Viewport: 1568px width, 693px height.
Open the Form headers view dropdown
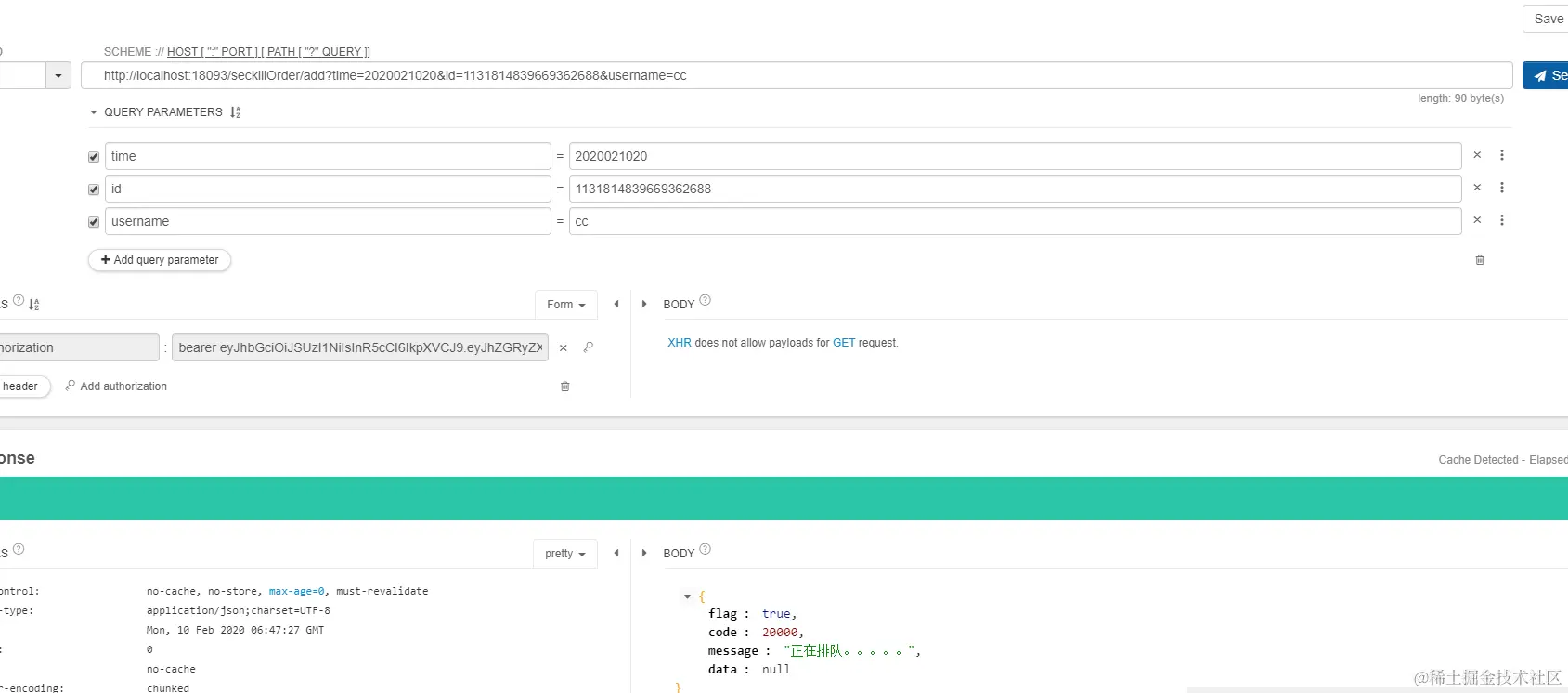coord(565,305)
